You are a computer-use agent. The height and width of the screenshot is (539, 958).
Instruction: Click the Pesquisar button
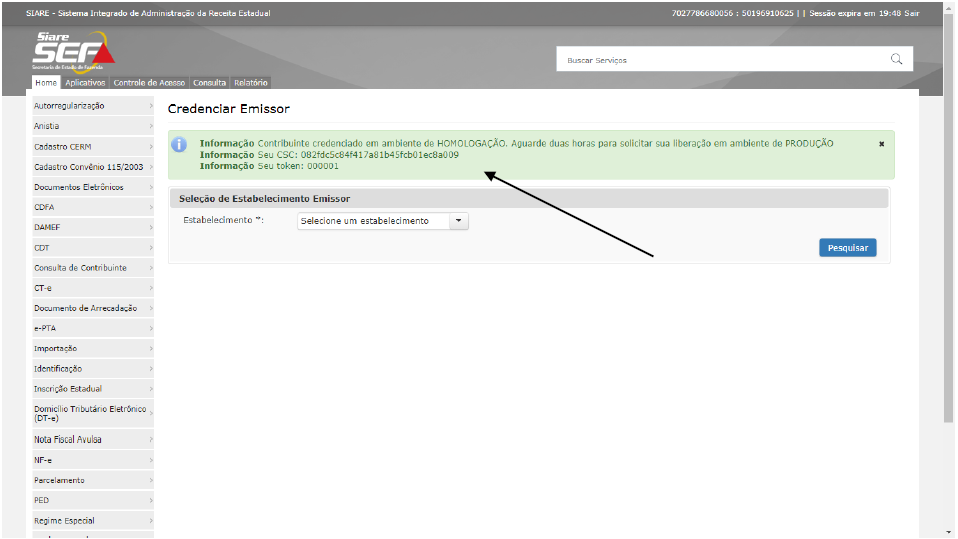847,248
